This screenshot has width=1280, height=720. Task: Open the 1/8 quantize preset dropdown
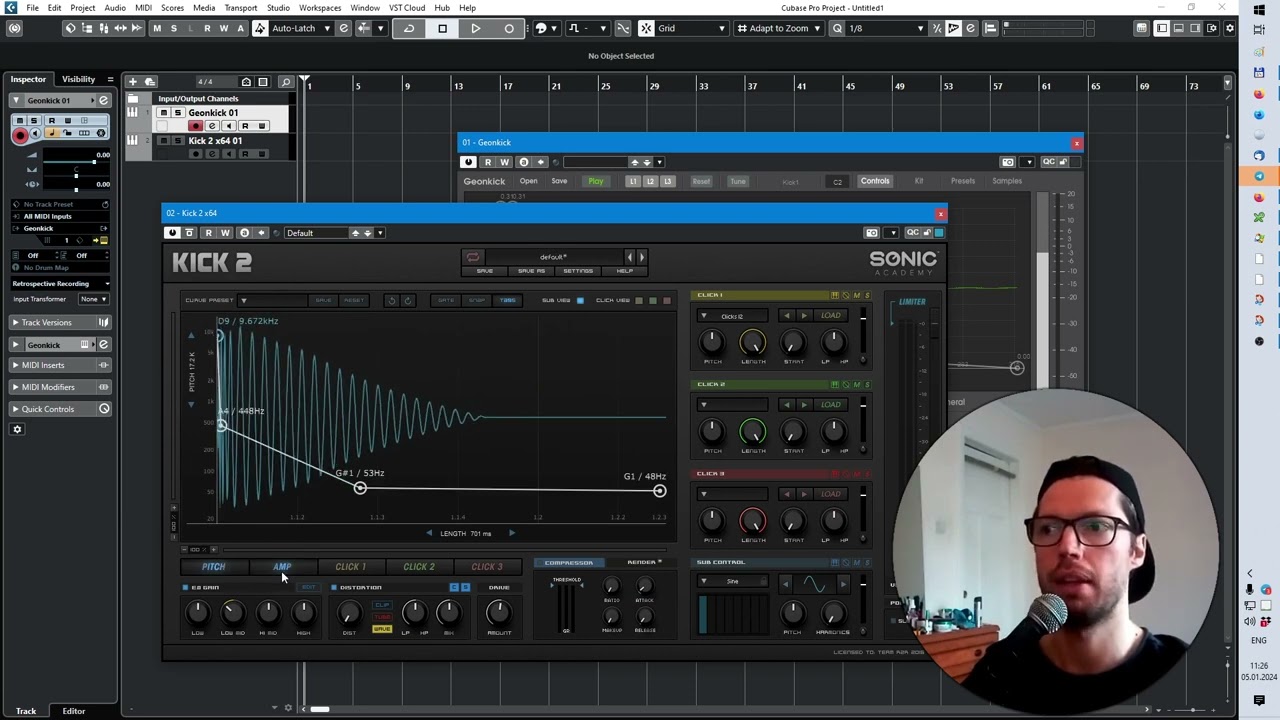(884, 28)
